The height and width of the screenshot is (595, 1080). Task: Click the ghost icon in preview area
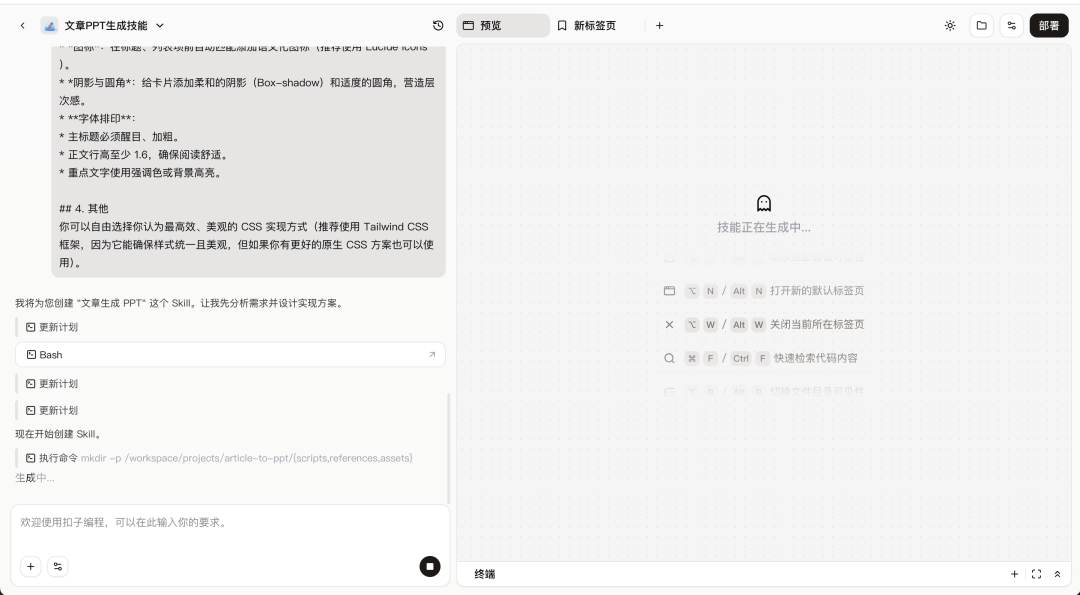(x=764, y=203)
